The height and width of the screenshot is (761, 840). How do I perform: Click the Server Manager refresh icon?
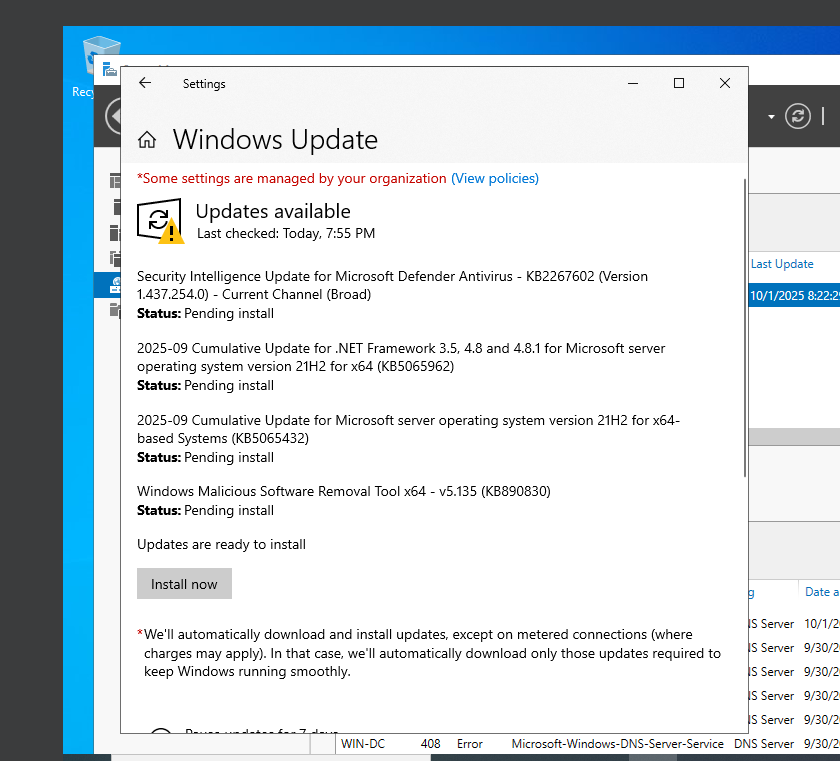(x=798, y=116)
